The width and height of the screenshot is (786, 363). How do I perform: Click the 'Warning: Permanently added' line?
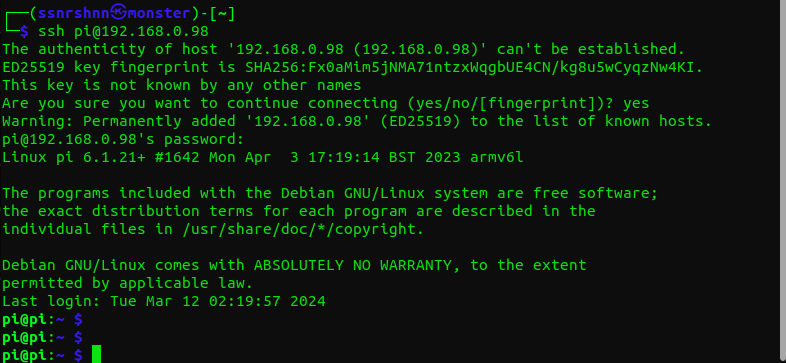[357, 121]
